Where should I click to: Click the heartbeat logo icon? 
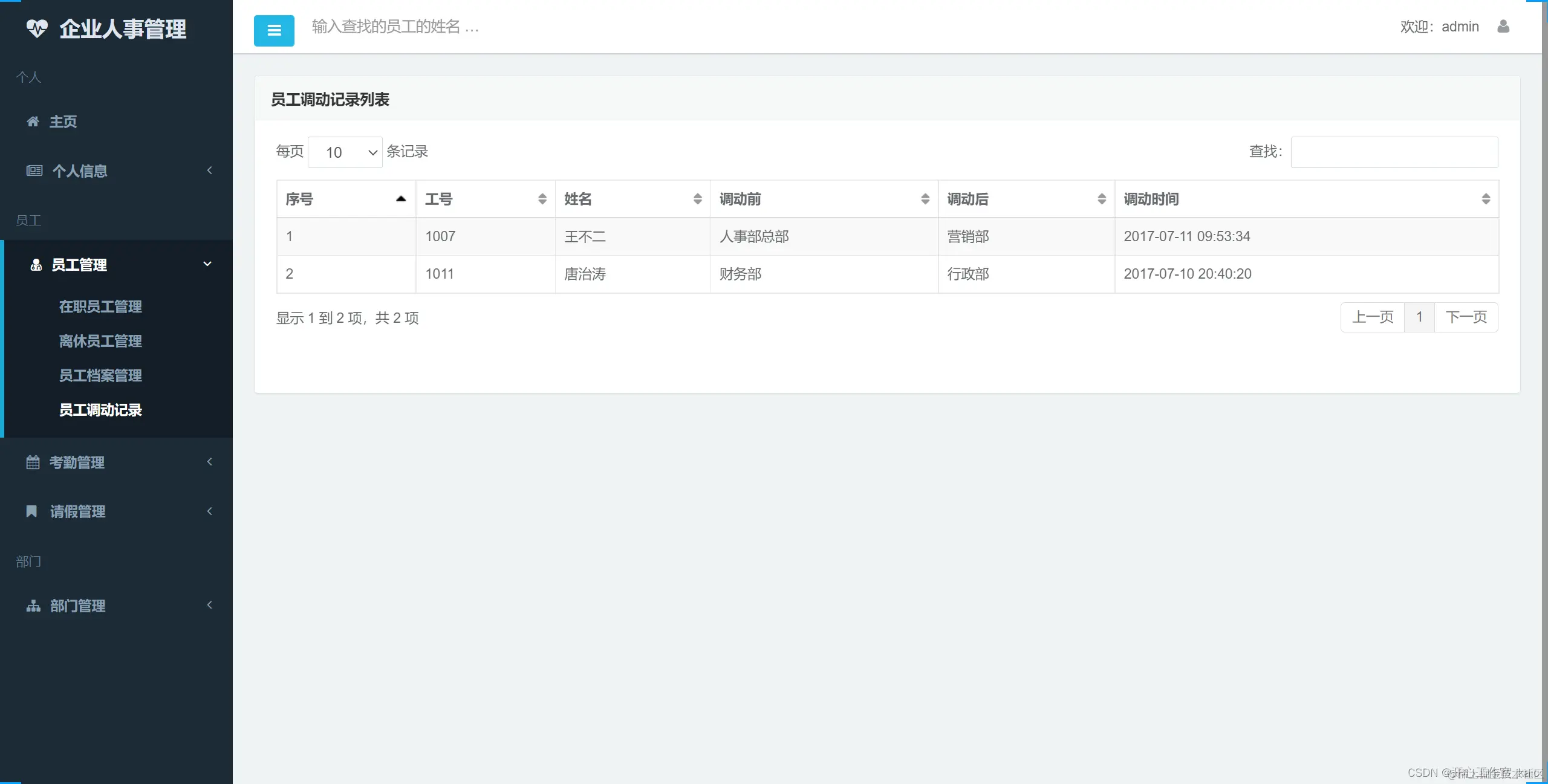pos(37,28)
